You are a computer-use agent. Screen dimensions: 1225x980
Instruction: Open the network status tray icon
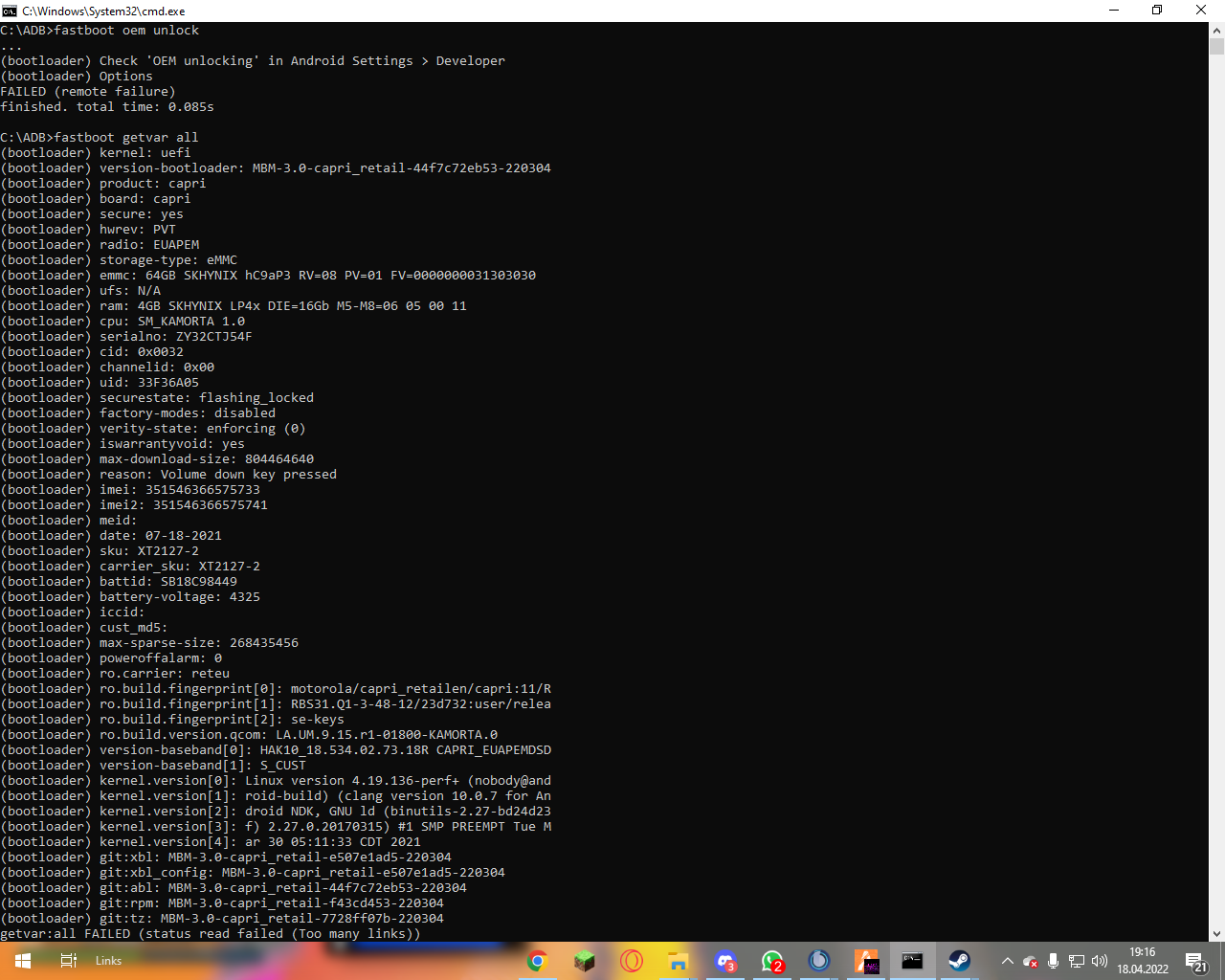click(1077, 961)
